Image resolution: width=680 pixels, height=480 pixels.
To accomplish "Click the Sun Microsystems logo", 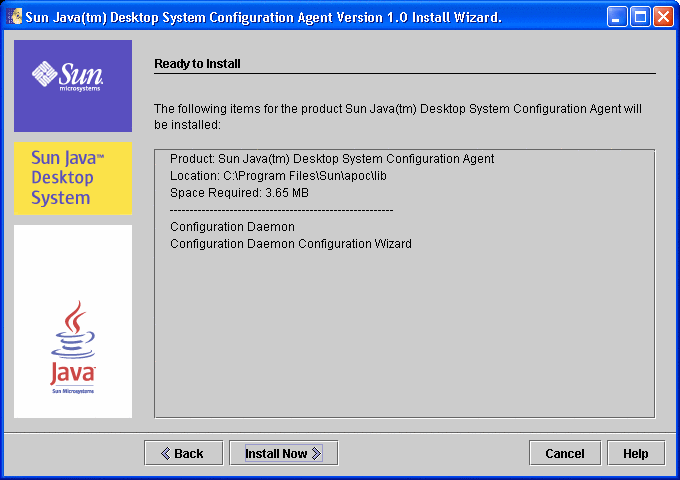I will click(73, 86).
